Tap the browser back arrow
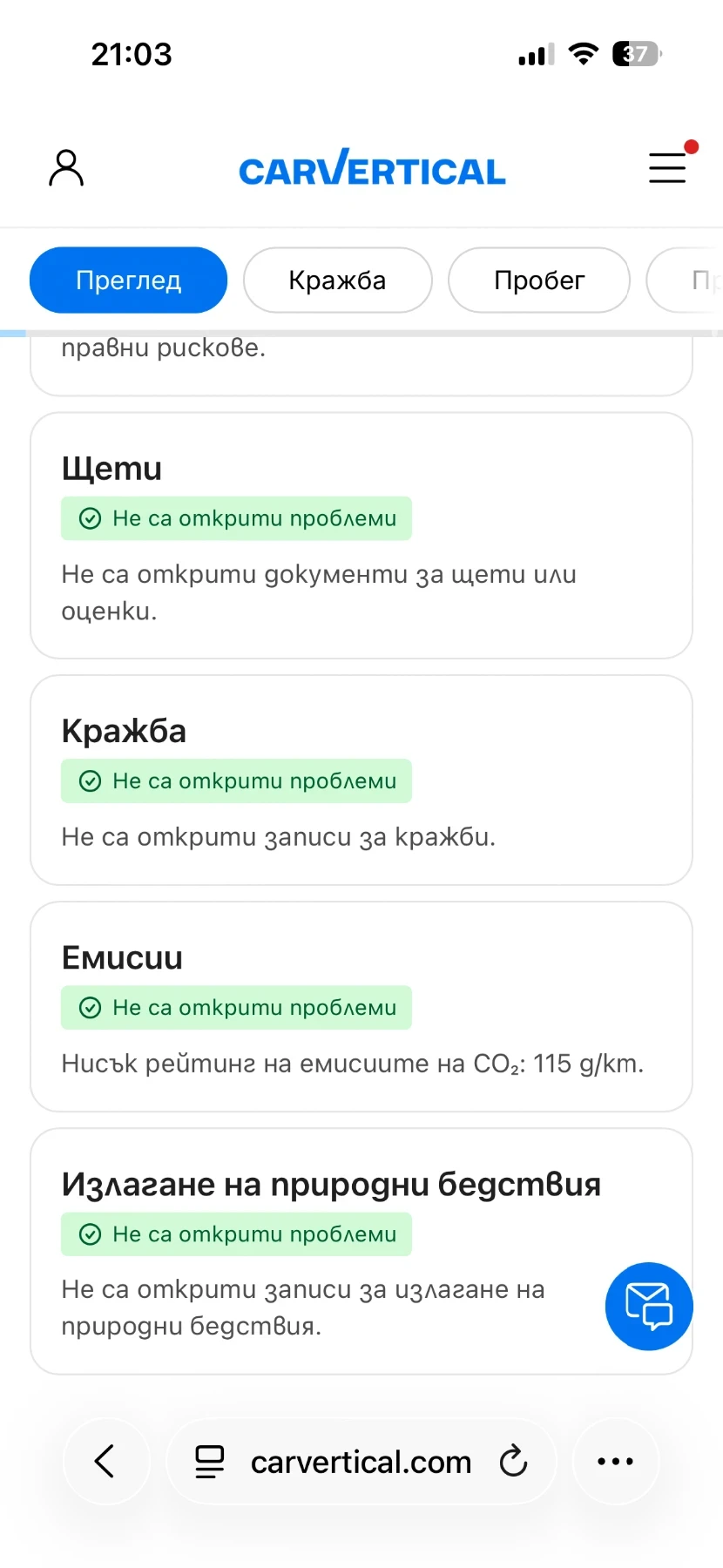This screenshot has width=723, height=1568. [x=105, y=1461]
